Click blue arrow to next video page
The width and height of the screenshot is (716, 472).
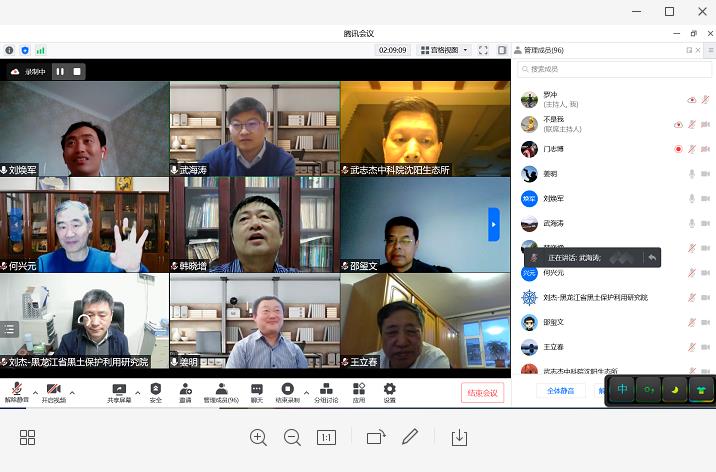[493, 224]
